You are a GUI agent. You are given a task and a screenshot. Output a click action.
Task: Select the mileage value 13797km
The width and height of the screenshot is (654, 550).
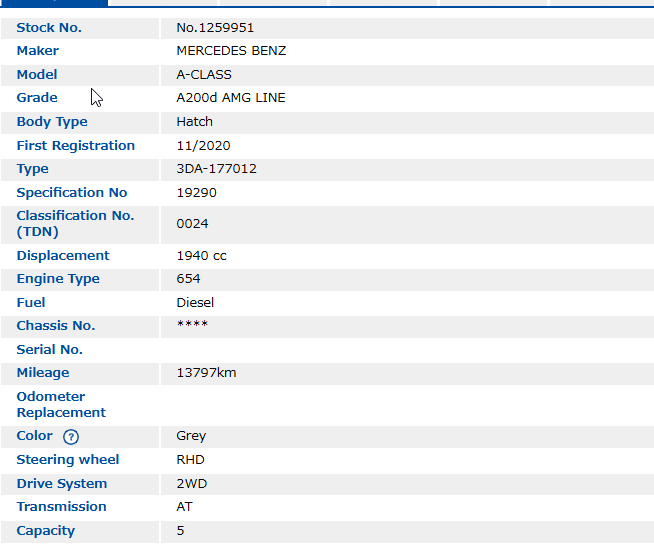click(x=206, y=373)
